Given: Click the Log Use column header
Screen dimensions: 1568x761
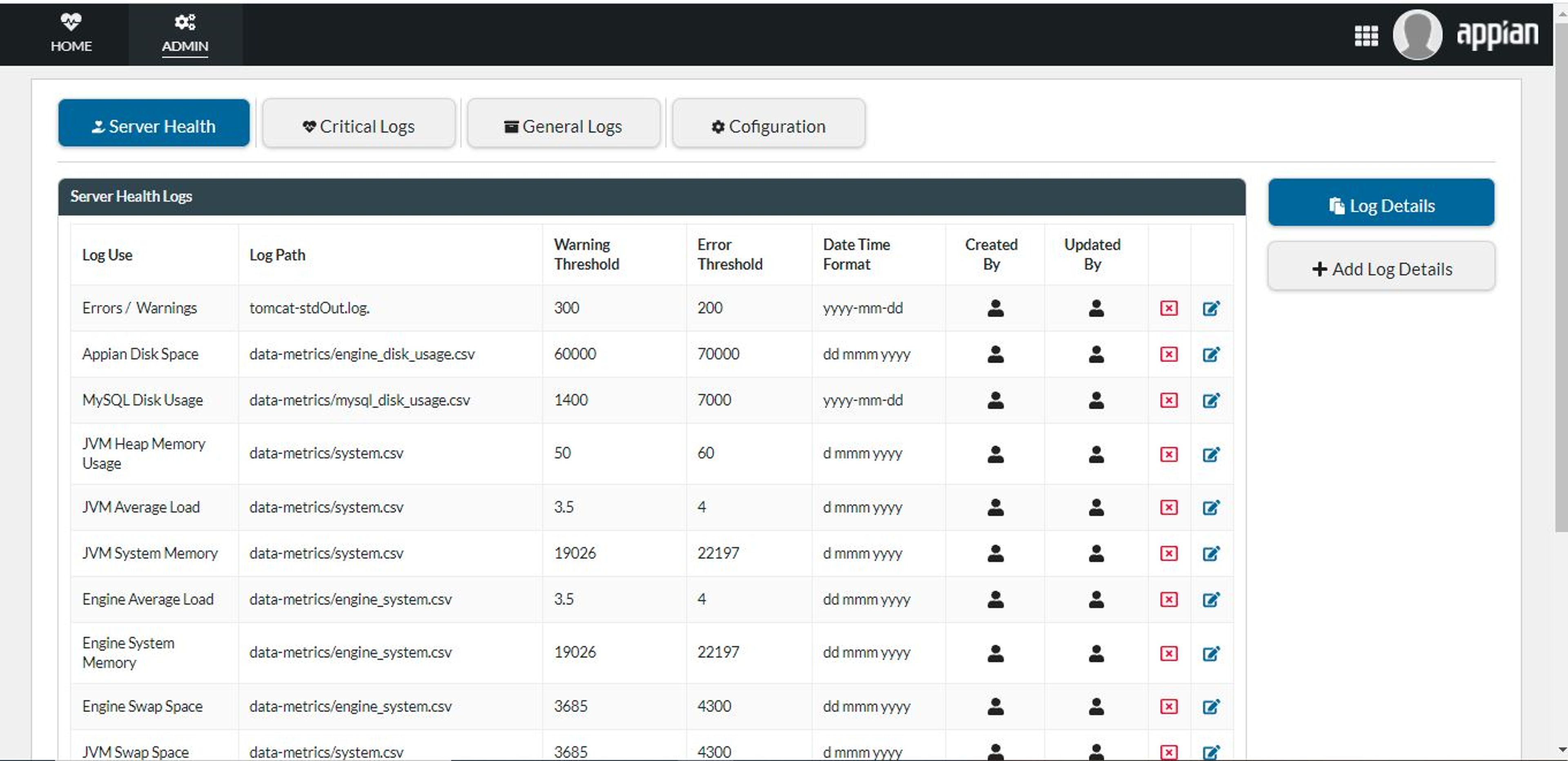Looking at the screenshot, I should coord(107,255).
